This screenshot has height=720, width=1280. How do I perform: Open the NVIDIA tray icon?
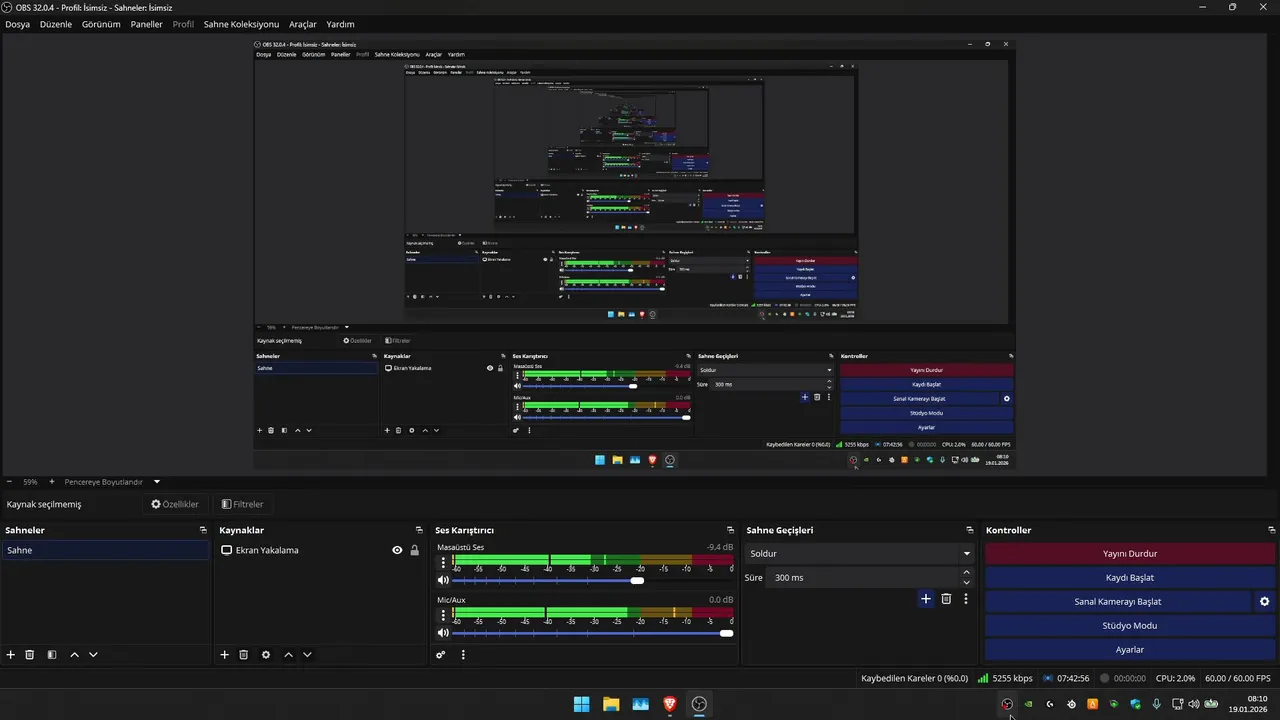click(x=1028, y=704)
